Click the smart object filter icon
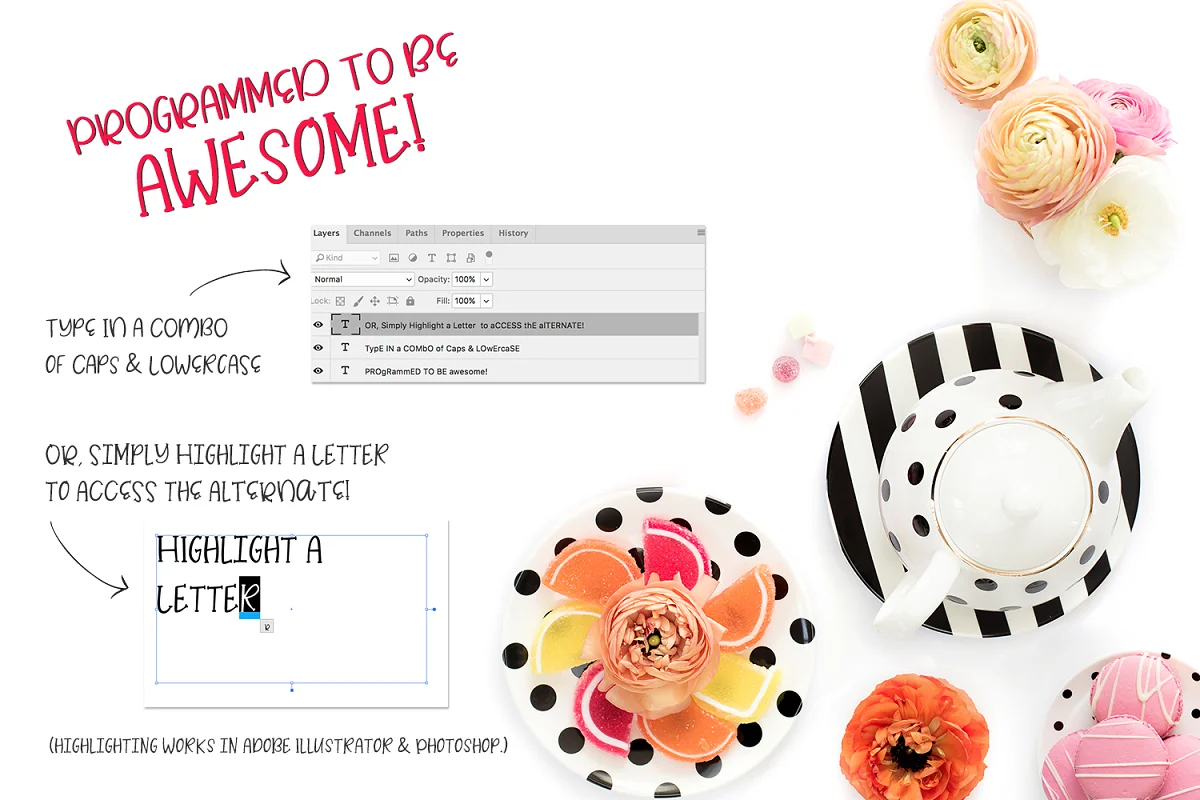The width and height of the screenshot is (1200, 800). pos(471,258)
